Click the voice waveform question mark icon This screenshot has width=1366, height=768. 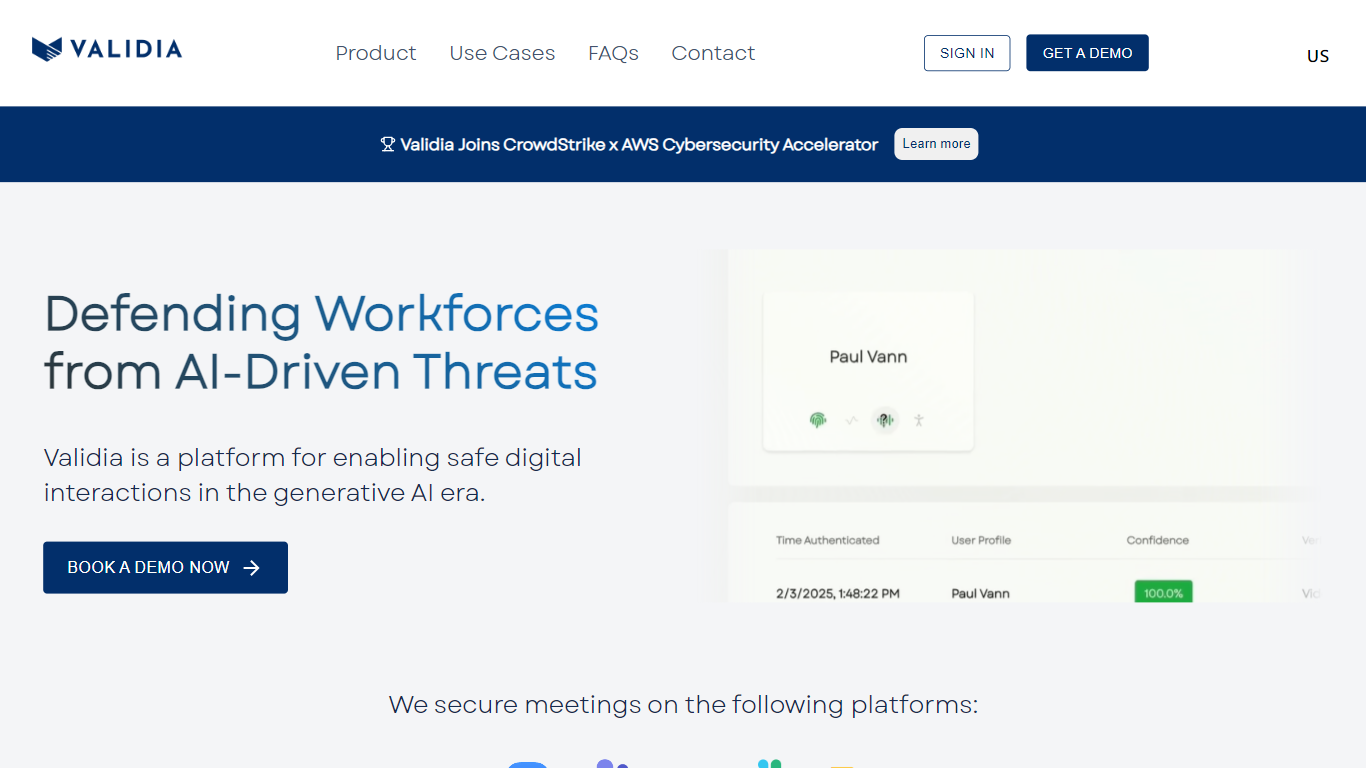pos(884,420)
